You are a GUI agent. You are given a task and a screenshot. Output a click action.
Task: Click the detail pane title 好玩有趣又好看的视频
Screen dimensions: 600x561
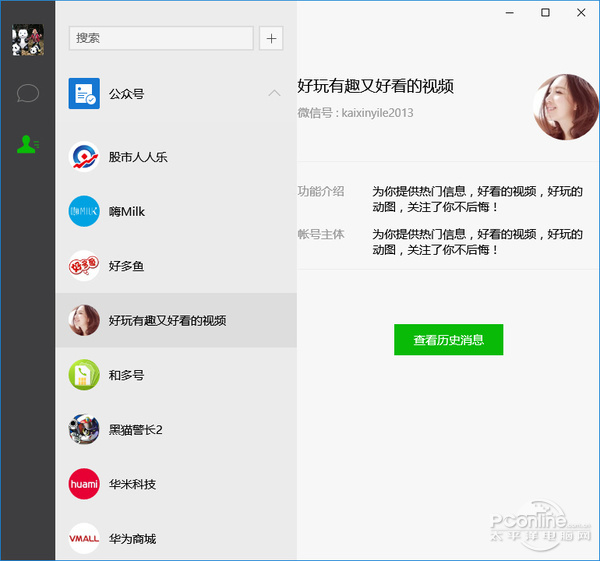[x=376, y=86]
